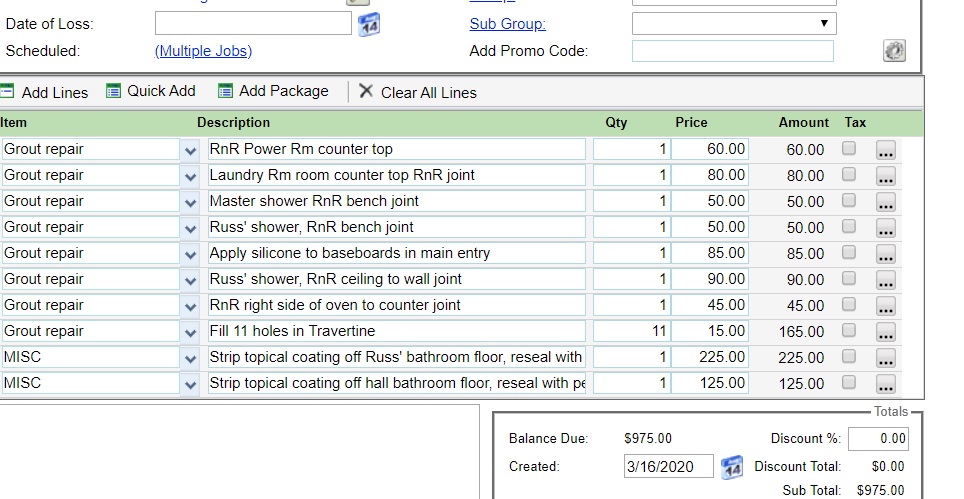
Task: Expand item dropdown for Russ' bathroom MISC row
Action: 191,358
